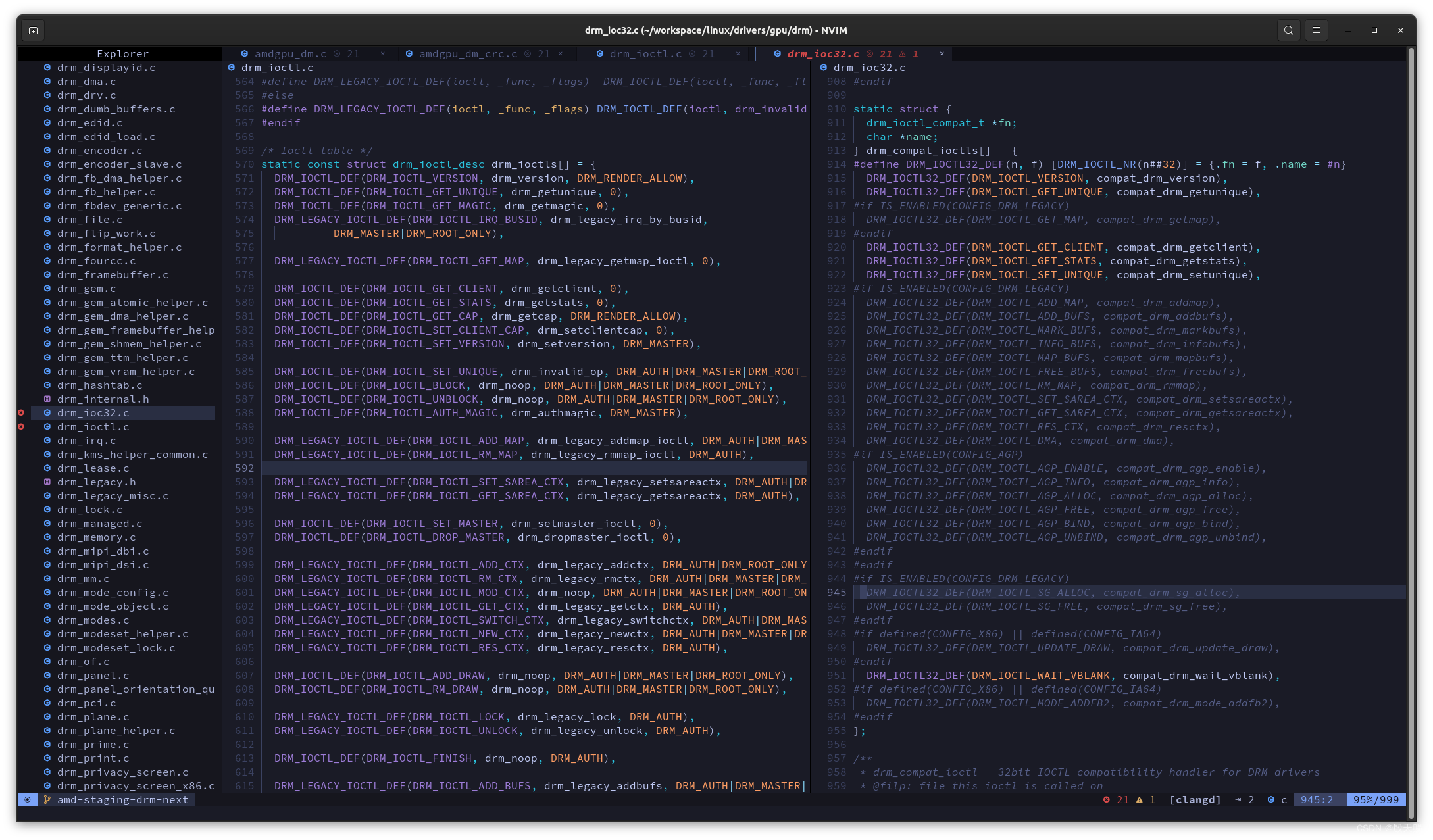The image size is (1433, 840).
Task: Click the mode indicator icon at statusline left
Action: click(27, 800)
